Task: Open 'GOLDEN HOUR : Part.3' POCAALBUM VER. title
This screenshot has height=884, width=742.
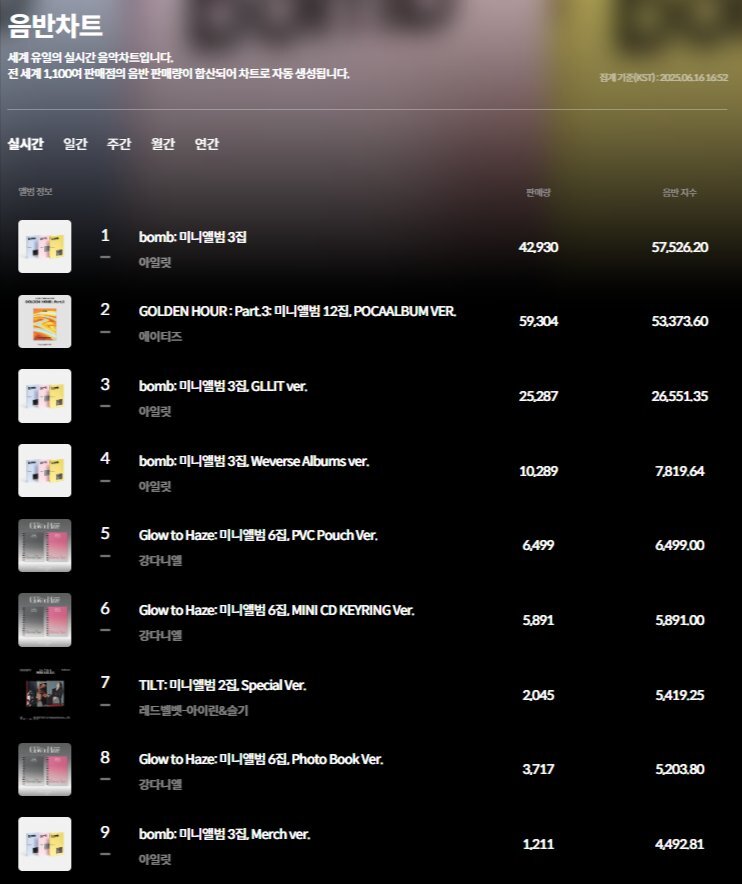Action: (x=298, y=311)
